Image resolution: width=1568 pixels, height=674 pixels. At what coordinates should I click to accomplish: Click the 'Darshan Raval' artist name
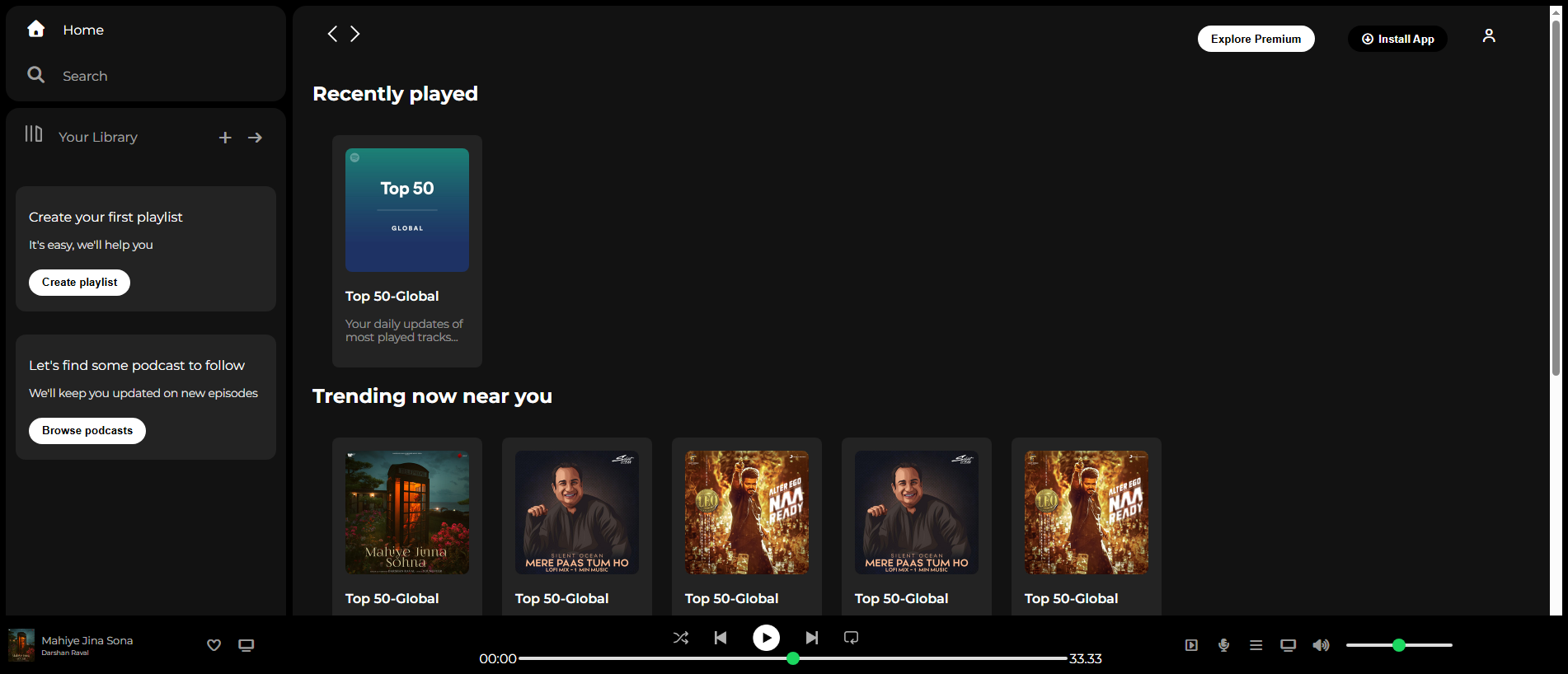pos(65,653)
